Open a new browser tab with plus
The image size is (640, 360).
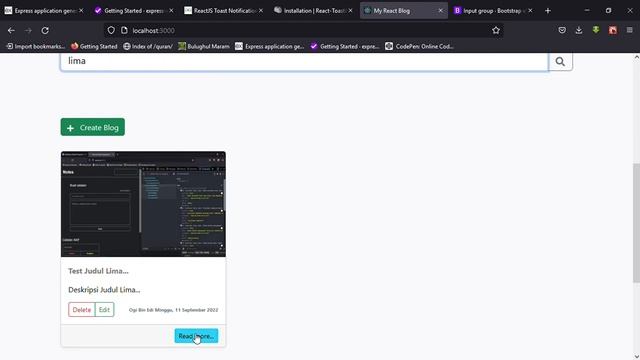click(548, 11)
